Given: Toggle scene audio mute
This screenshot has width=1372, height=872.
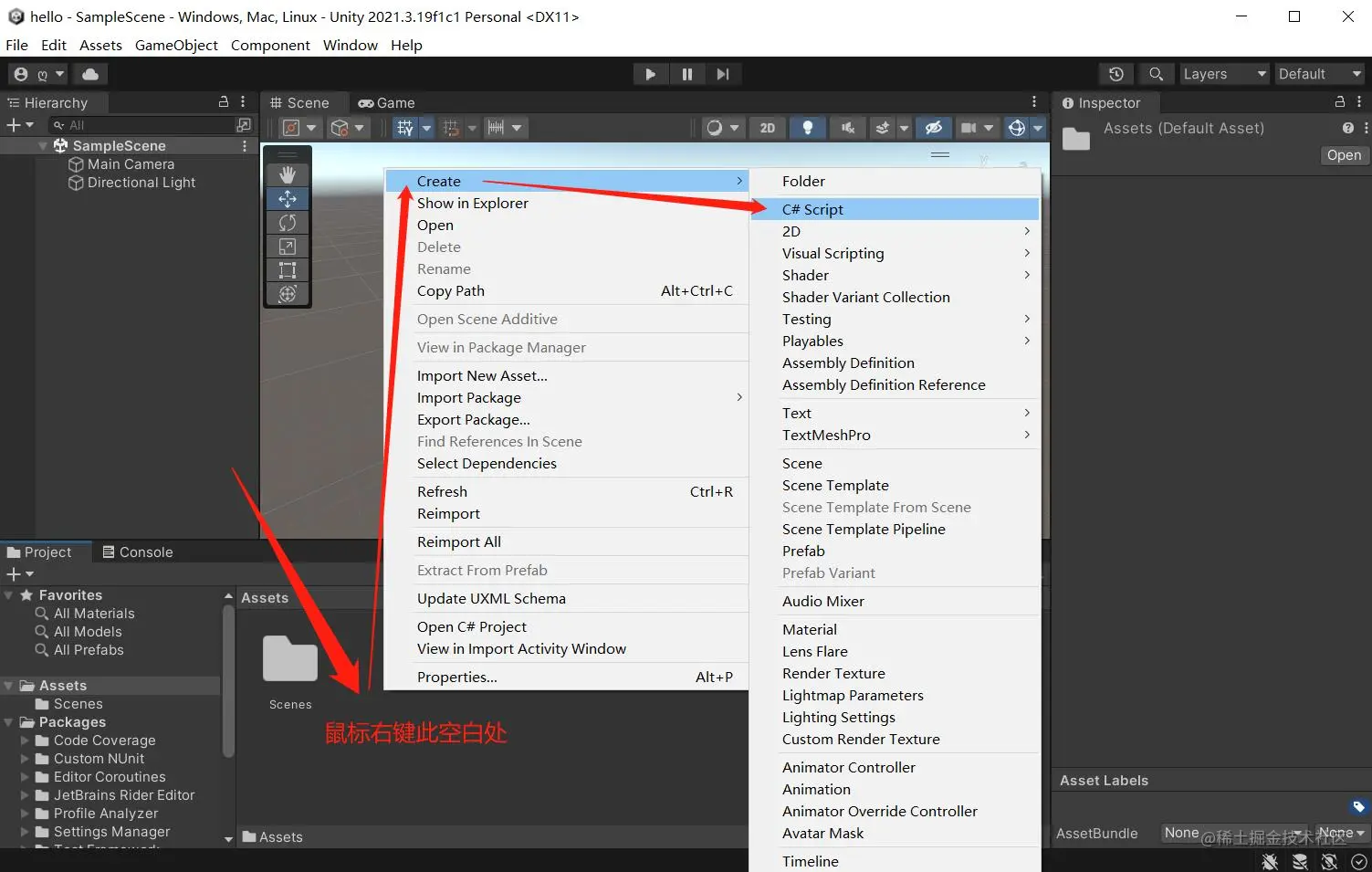Looking at the screenshot, I should (848, 128).
